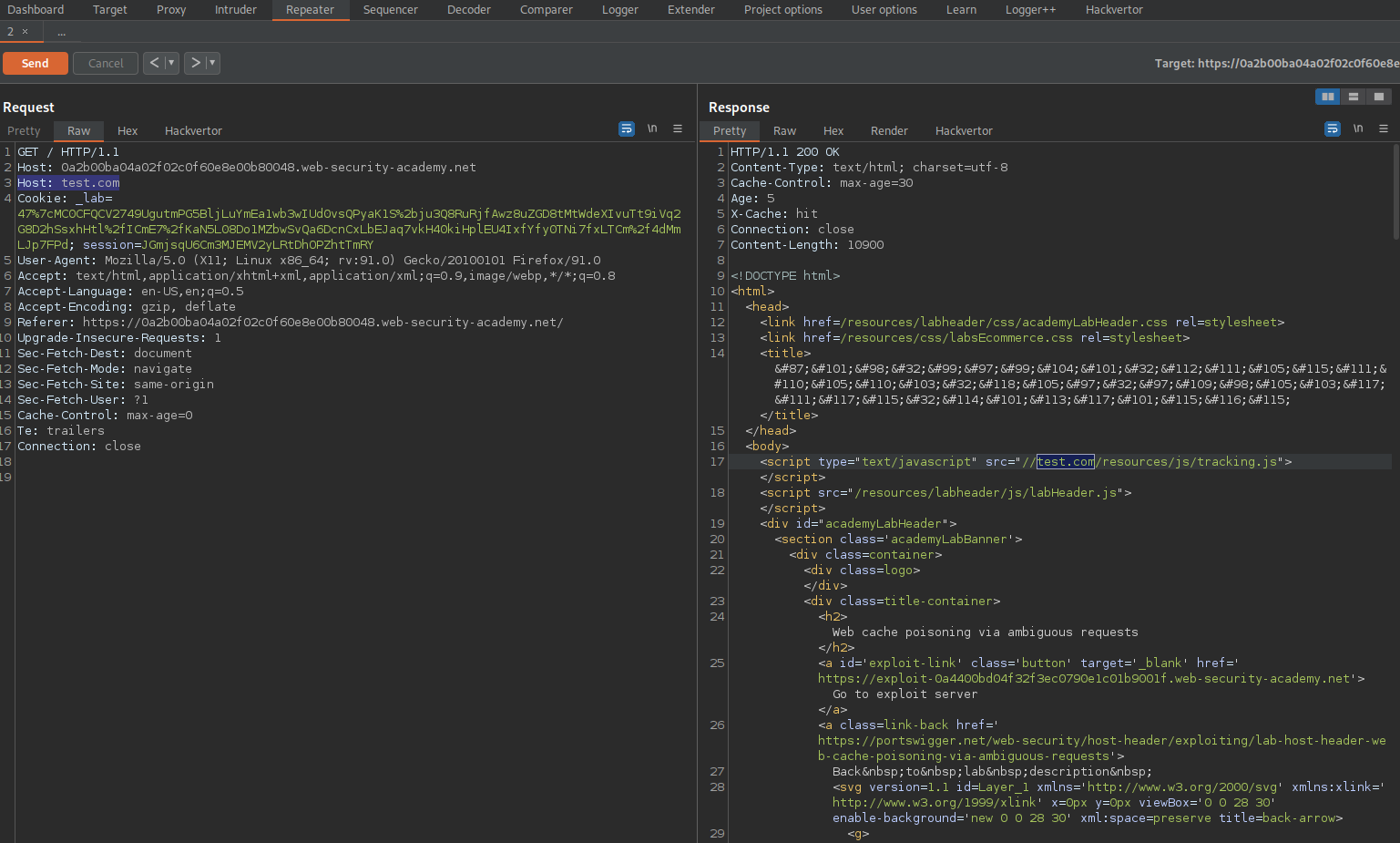This screenshot has width=1400, height=843.
Task: Send the request
Action: point(36,63)
